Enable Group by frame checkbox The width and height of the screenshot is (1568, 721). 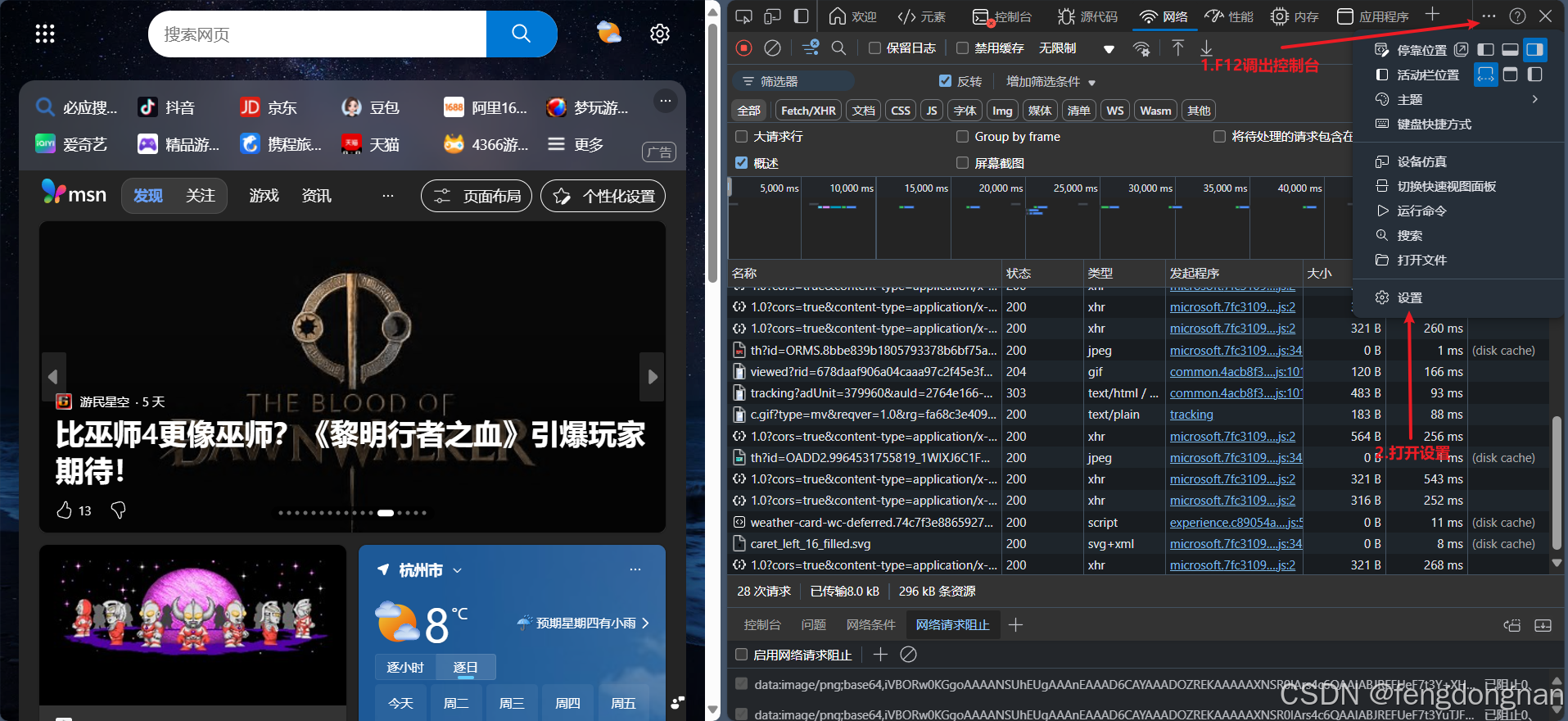pos(963,136)
